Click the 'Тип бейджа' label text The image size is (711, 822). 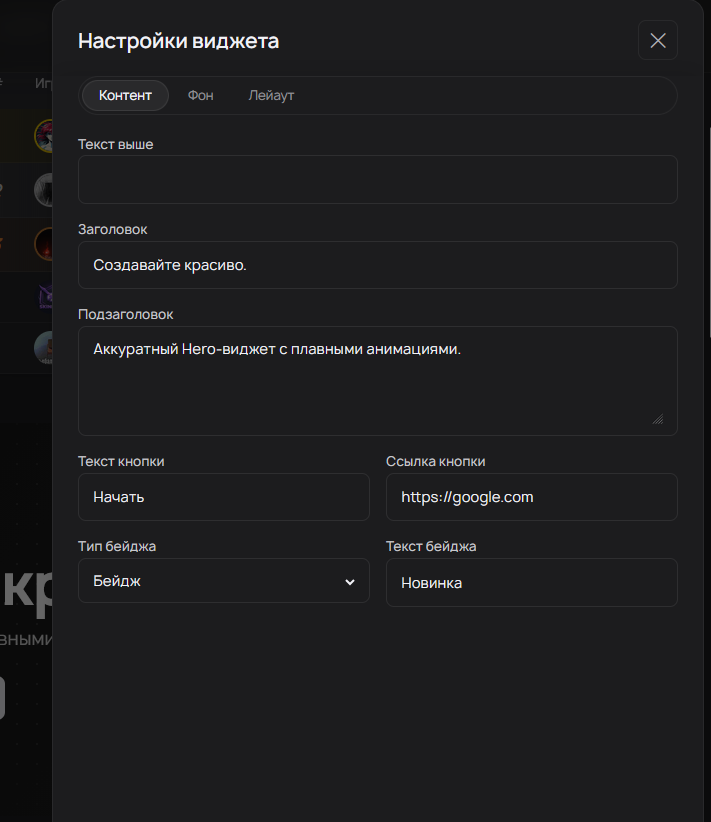[117, 546]
